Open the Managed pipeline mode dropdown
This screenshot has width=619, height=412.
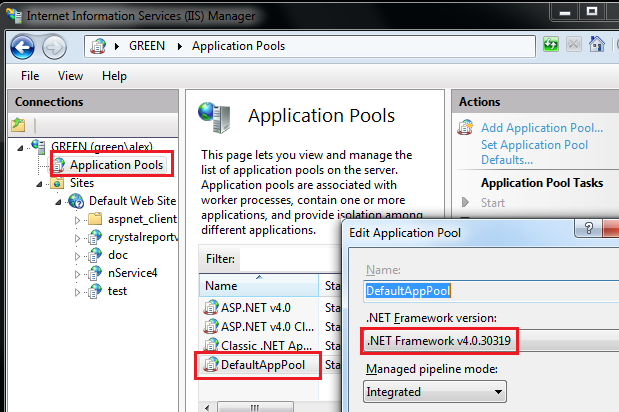coord(486,393)
